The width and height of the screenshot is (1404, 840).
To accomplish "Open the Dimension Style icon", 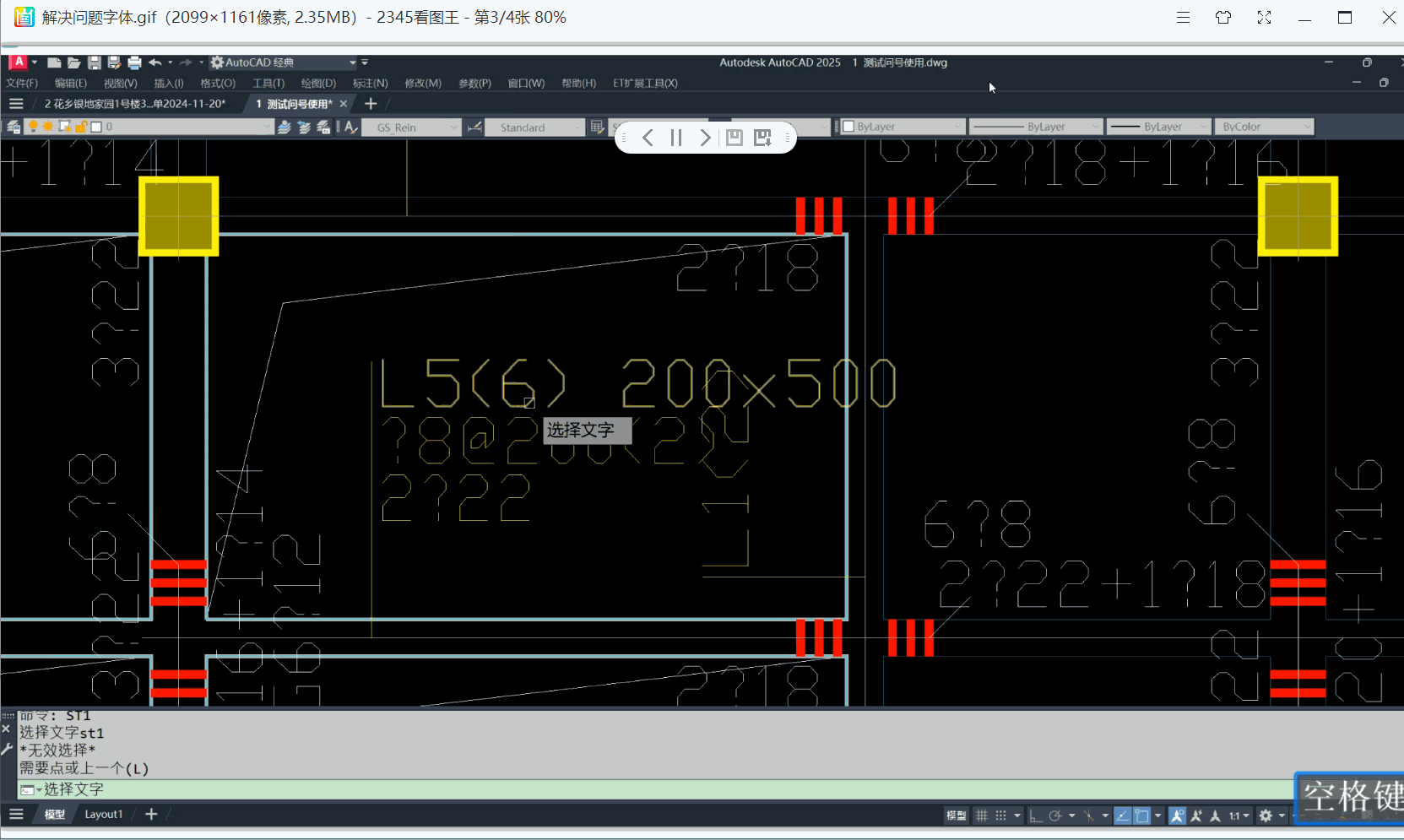I will [x=474, y=127].
